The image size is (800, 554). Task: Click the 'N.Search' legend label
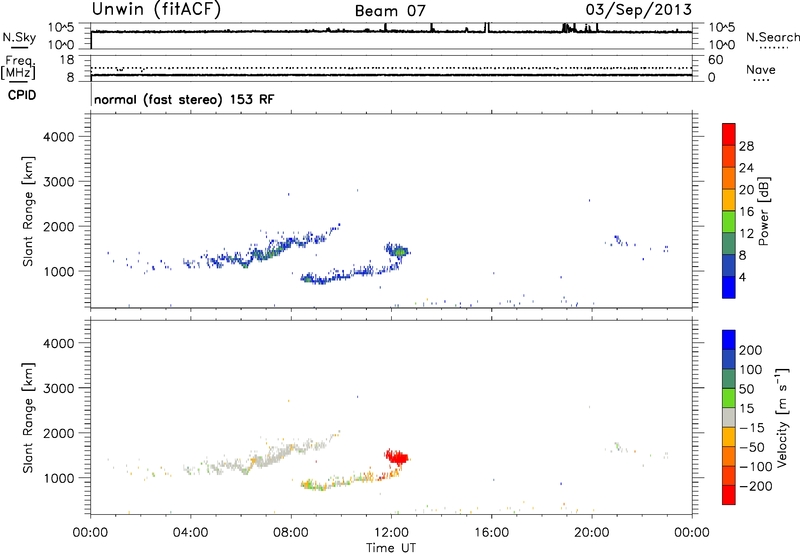(x=772, y=37)
